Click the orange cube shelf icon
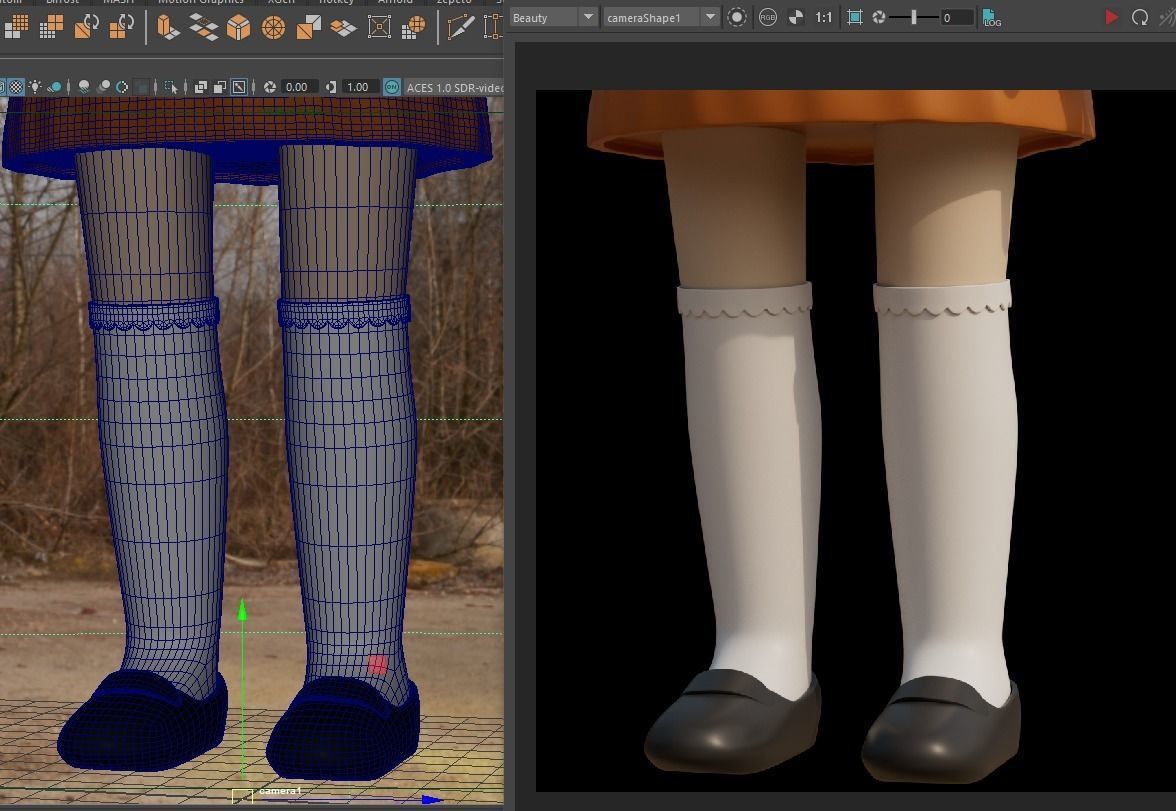The image size is (1176, 811). tap(238, 28)
